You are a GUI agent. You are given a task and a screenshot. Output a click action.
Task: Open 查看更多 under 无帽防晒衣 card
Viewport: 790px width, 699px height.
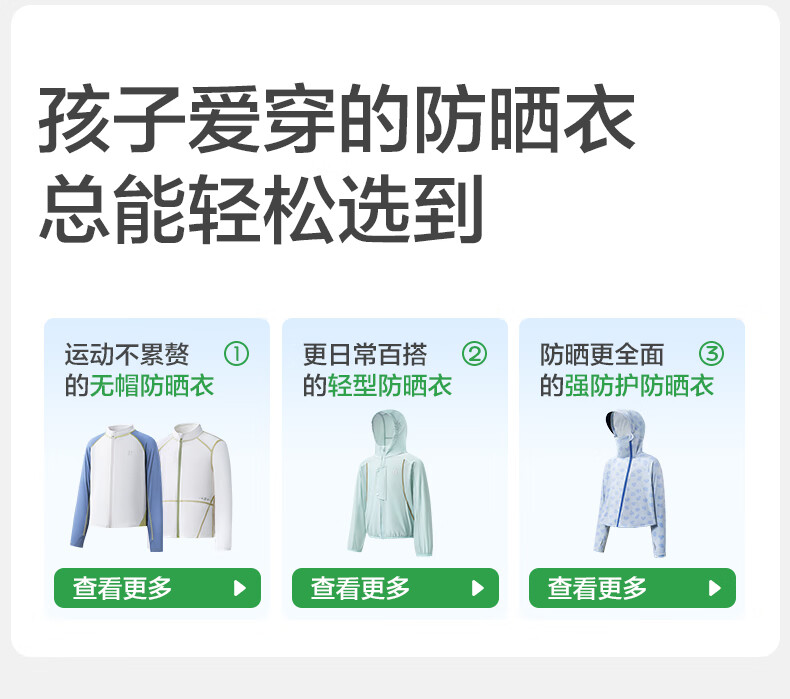157,588
